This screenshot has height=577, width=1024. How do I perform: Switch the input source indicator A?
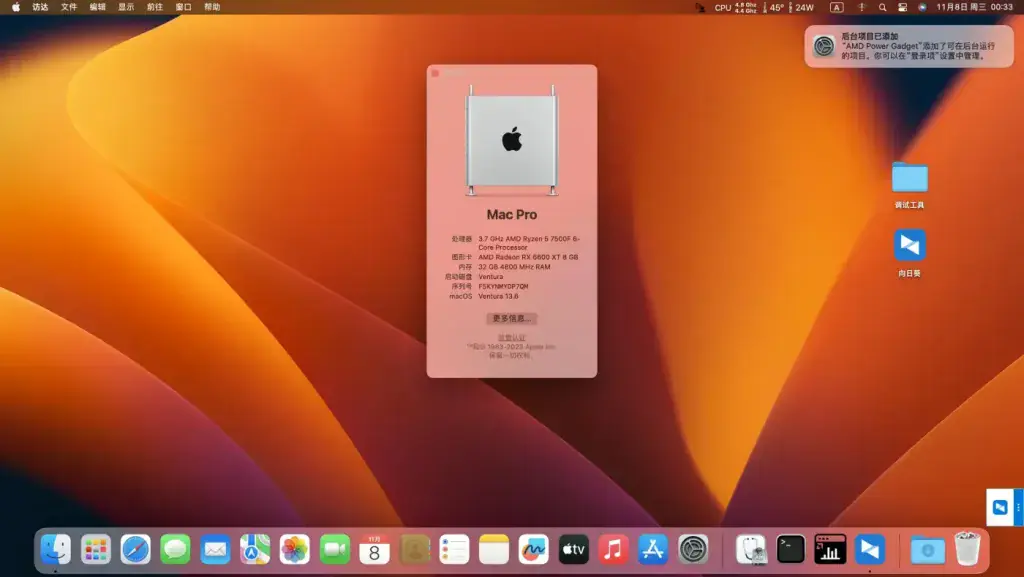coord(837,7)
